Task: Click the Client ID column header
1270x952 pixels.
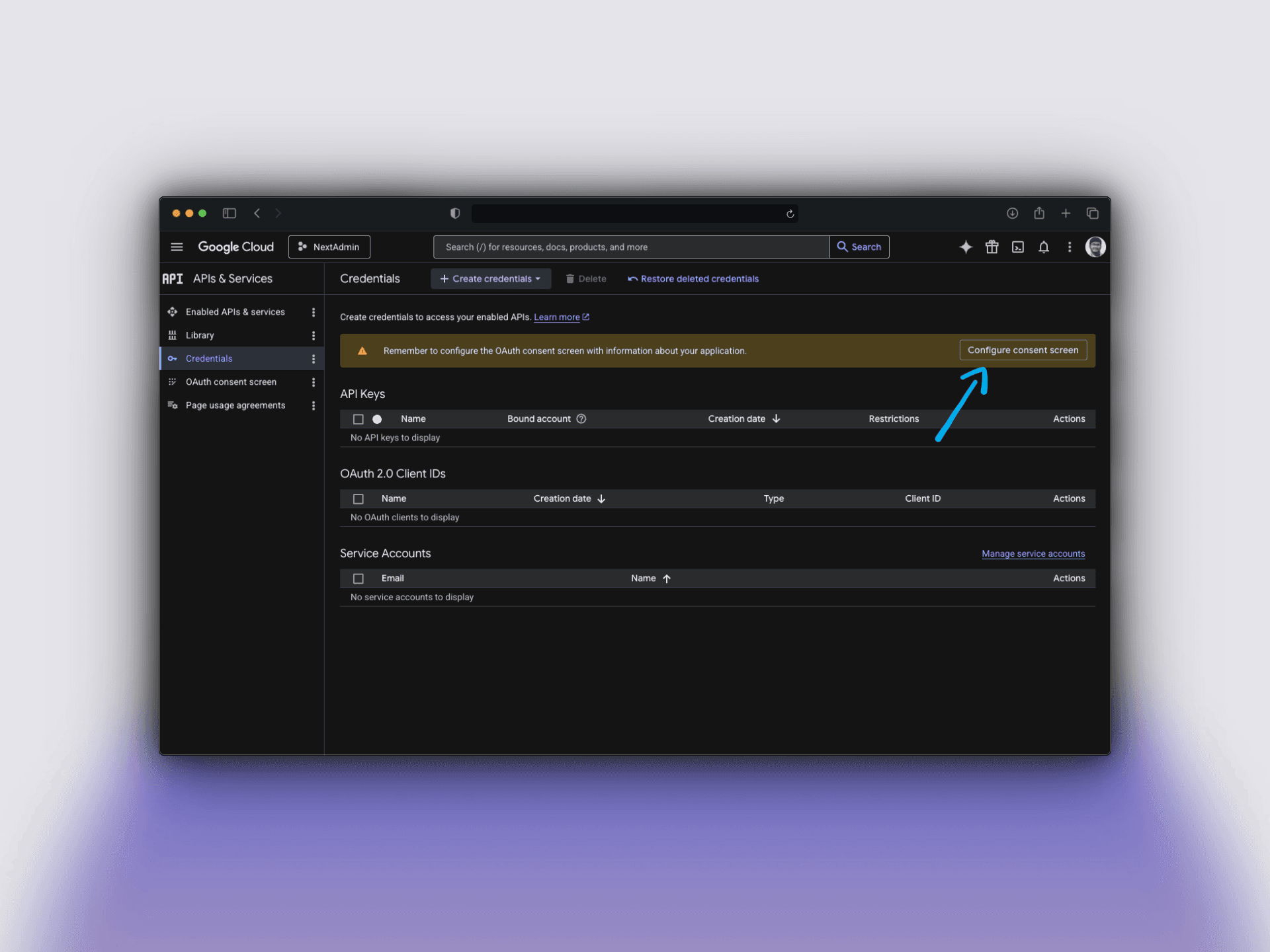Action: (923, 498)
